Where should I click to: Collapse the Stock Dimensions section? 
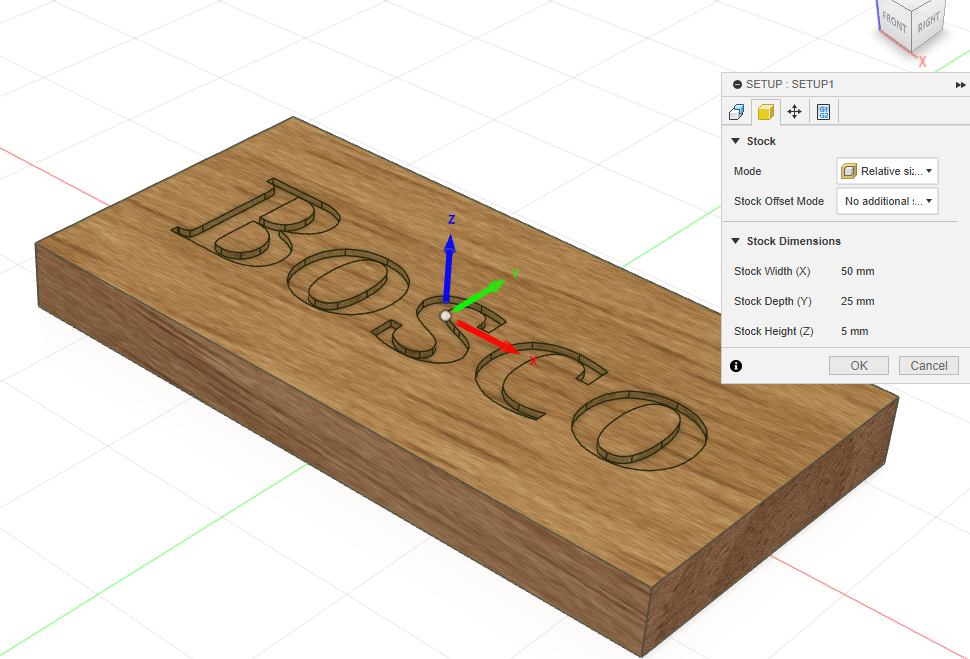tap(736, 241)
